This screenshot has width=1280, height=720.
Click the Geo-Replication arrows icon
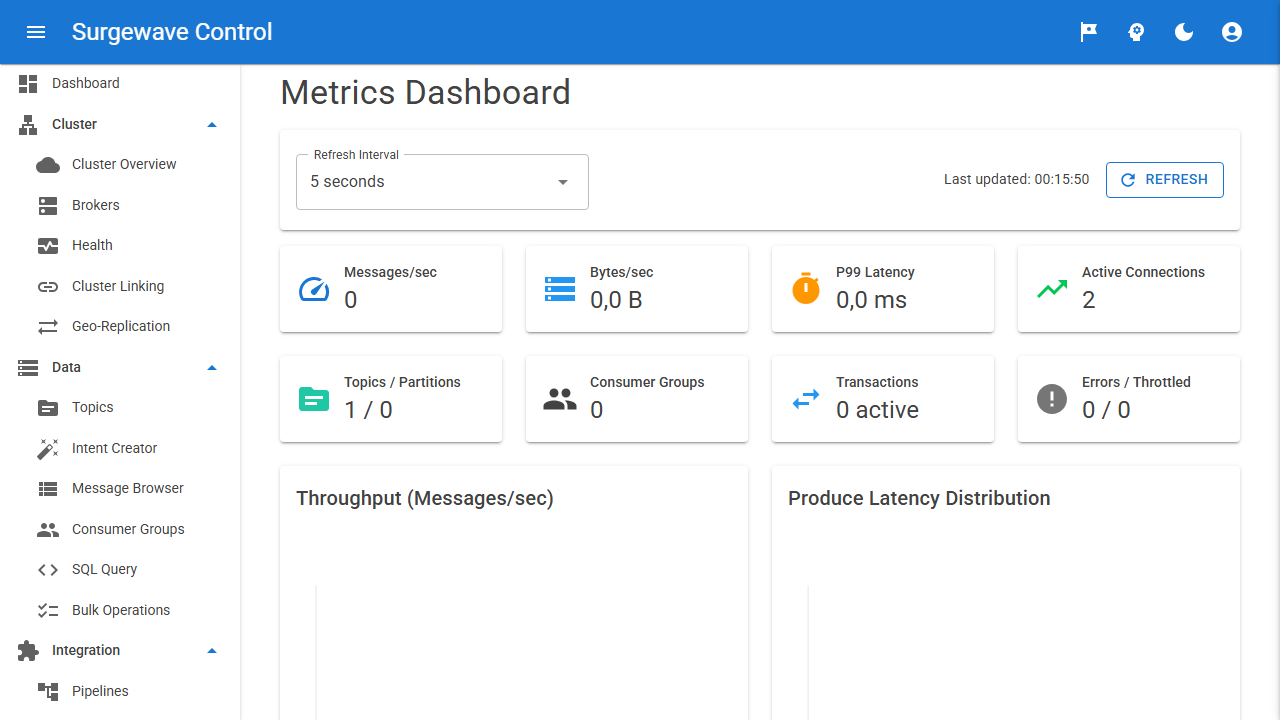(48, 327)
